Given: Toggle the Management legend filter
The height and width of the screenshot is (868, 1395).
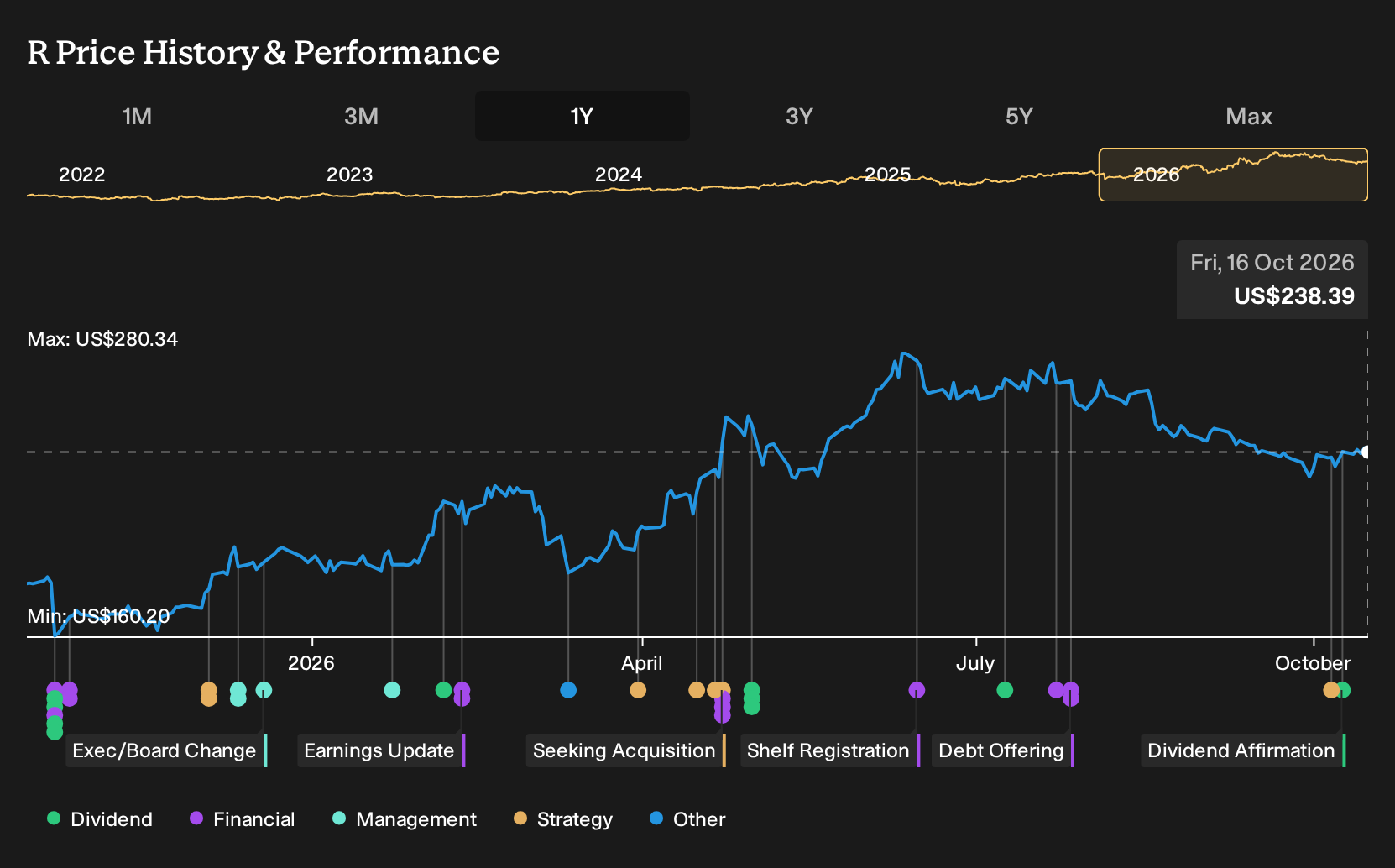Looking at the screenshot, I should (x=405, y=819).
